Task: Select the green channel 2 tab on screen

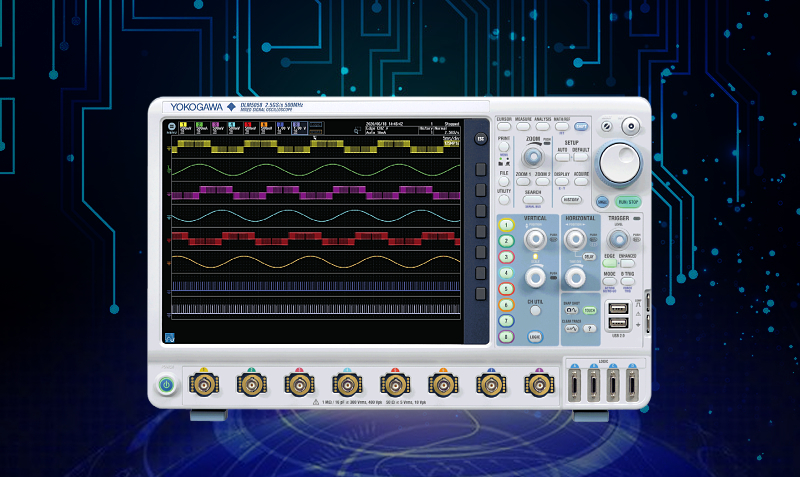Action: (202, 128)
